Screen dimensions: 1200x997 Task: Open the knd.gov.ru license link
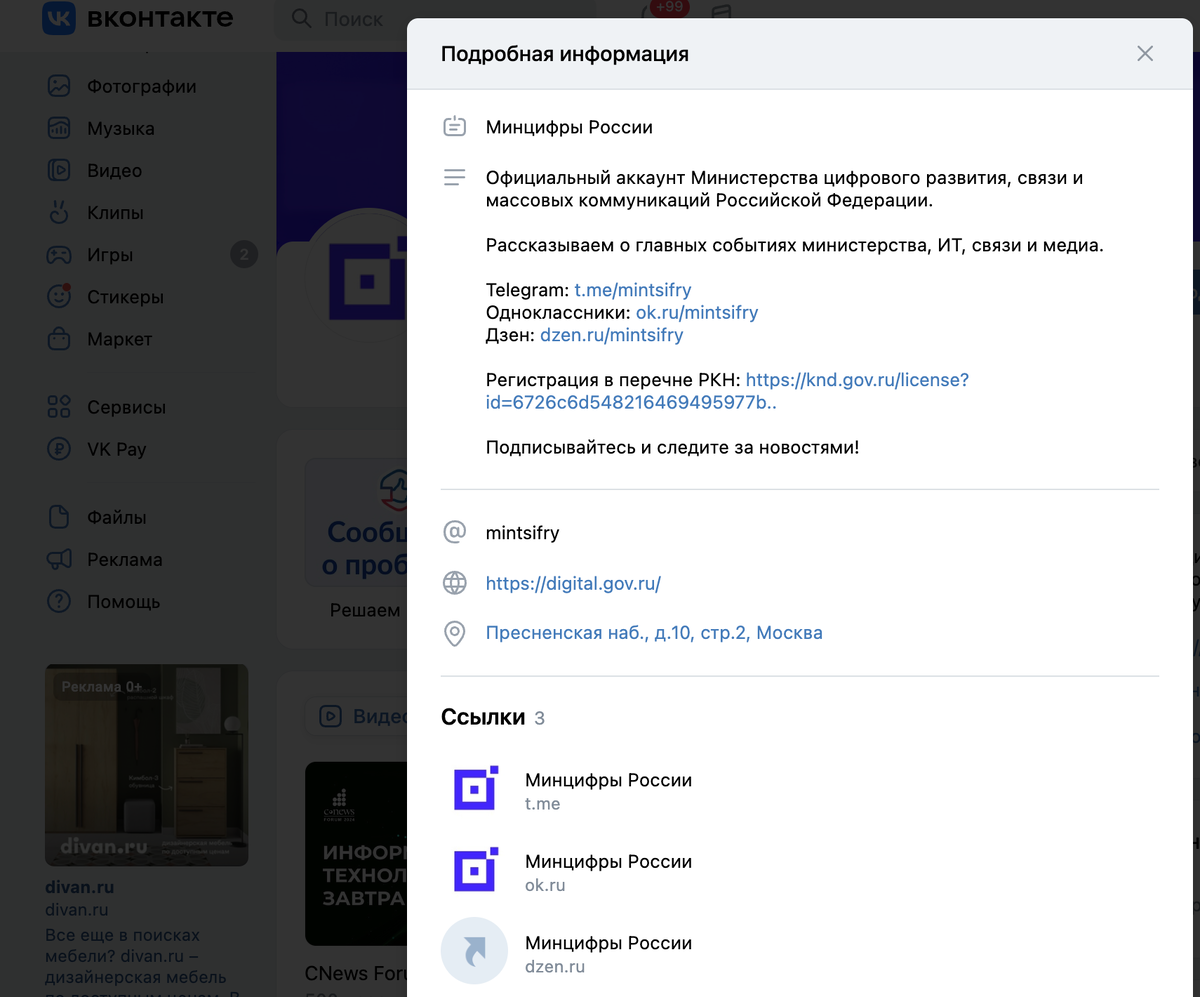[x=727, y=391]
